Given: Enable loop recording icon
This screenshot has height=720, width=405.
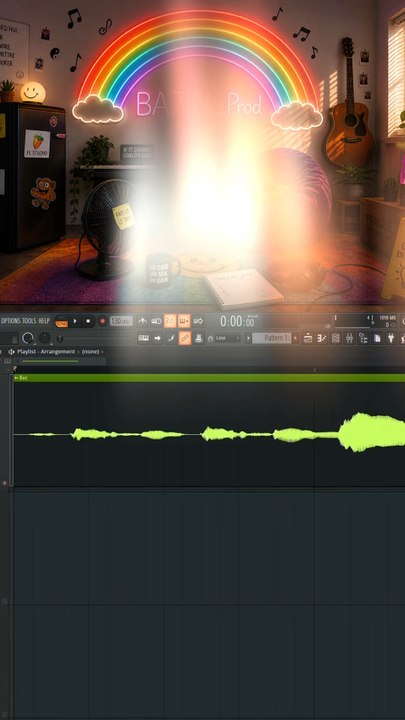Looking at the screenshot, I should (x=198, y=321).
